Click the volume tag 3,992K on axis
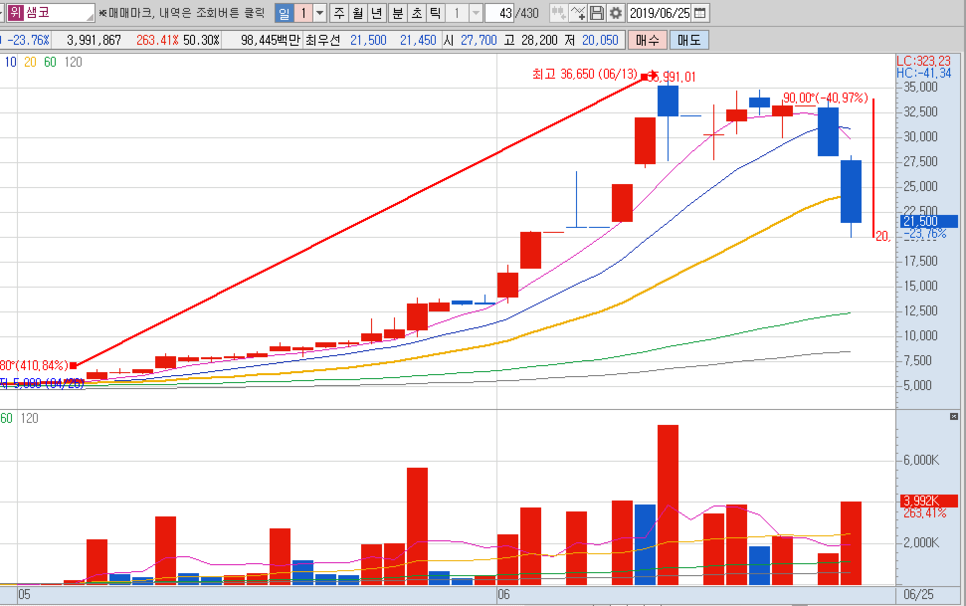This screenshot has width=966, height=606. coord(929,501)
